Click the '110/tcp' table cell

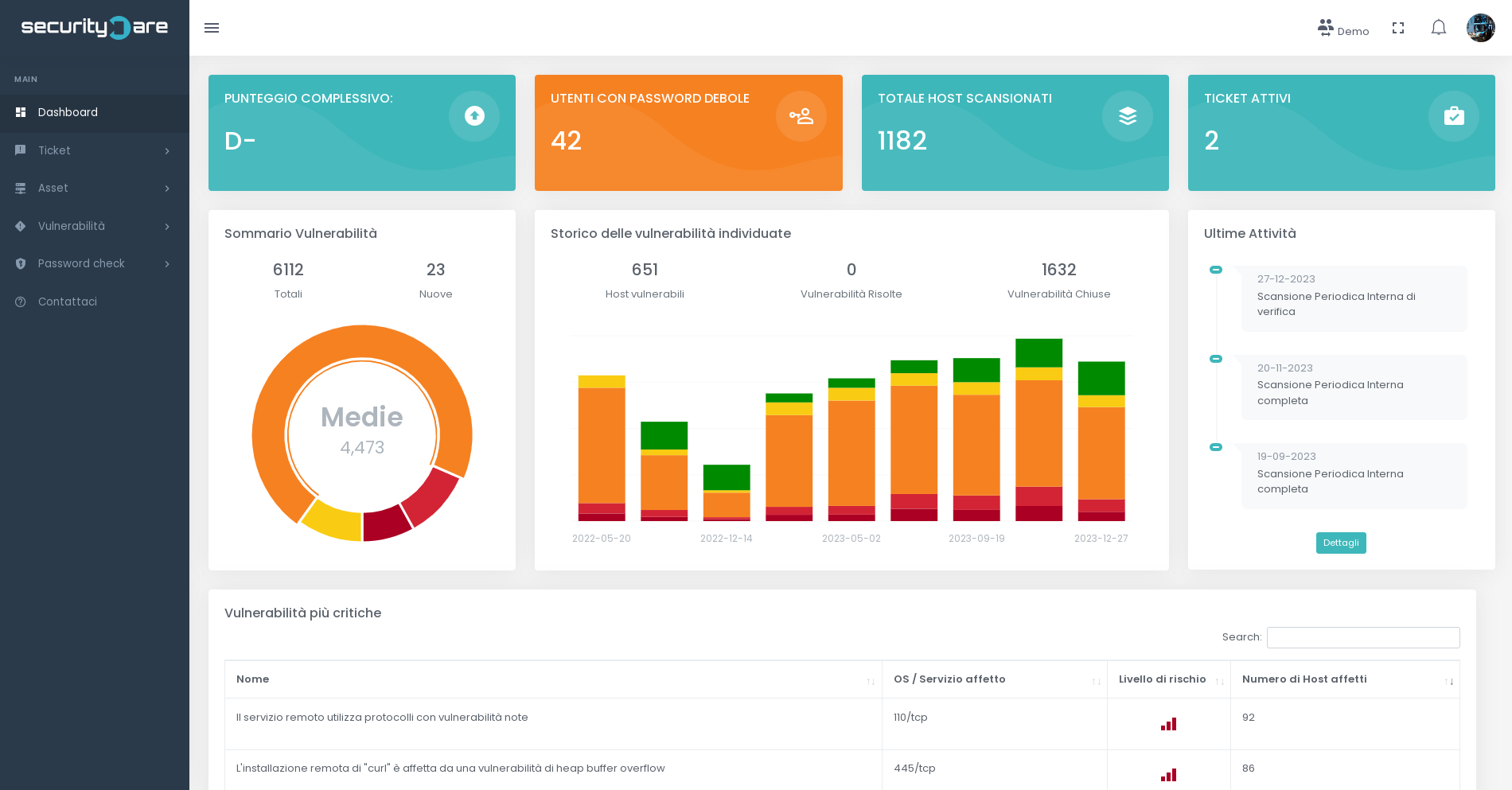[x=994, y=724]
